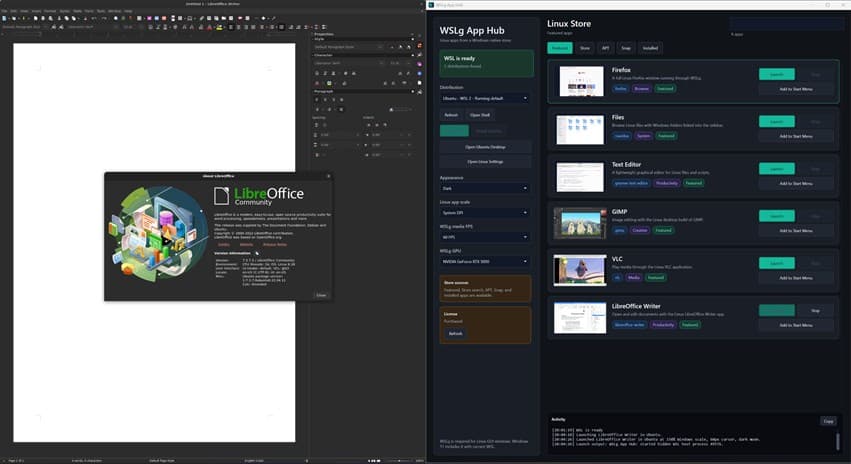The width and height of the screenshot is (851, 464).
Task: Open the Format menu in LibreOffice Writer
Action: point(50,11)
